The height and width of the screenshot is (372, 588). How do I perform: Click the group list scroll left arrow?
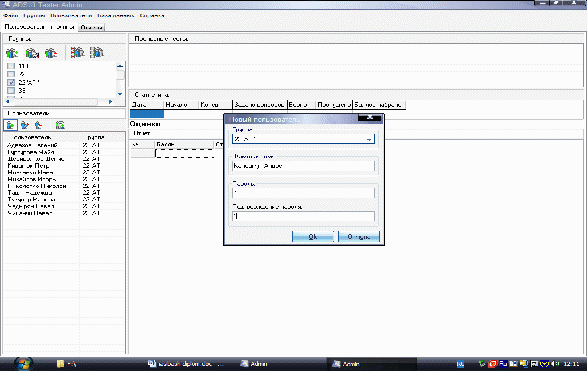point(8,102)
